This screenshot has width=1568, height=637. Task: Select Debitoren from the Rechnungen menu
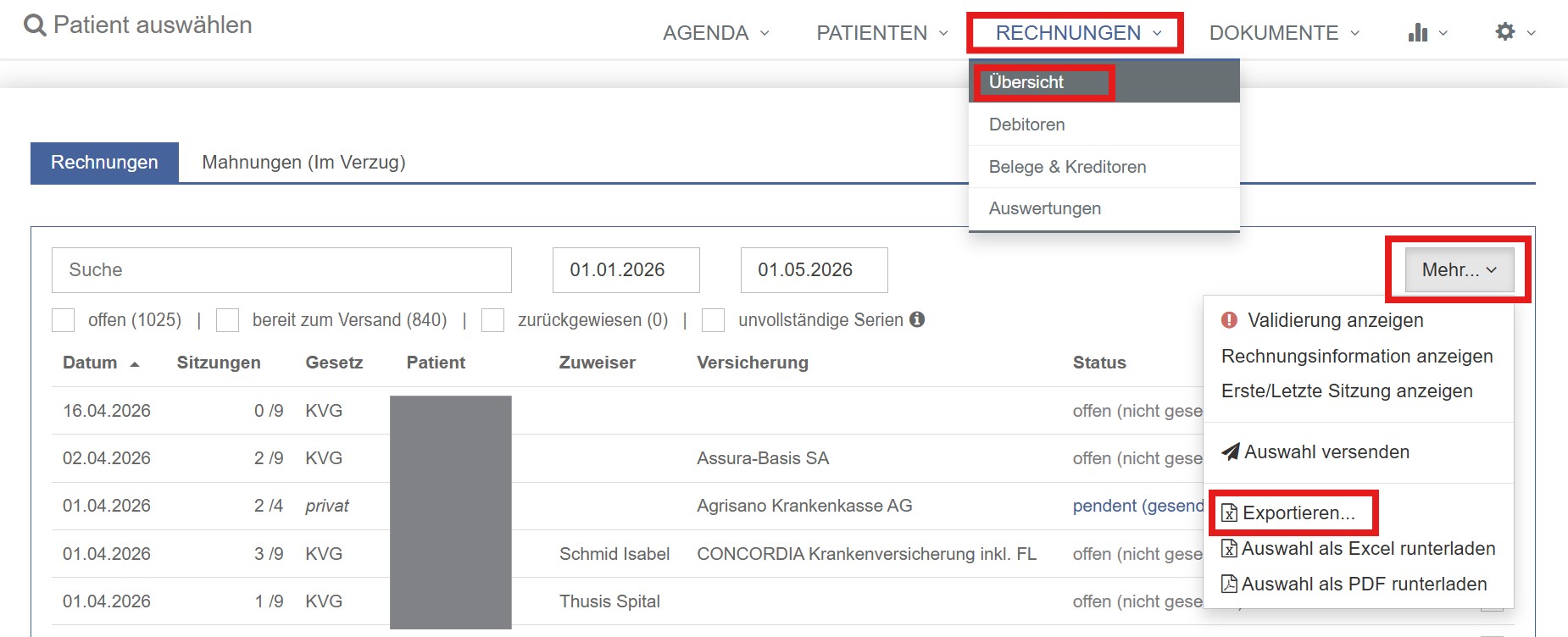pos(1026,125)
